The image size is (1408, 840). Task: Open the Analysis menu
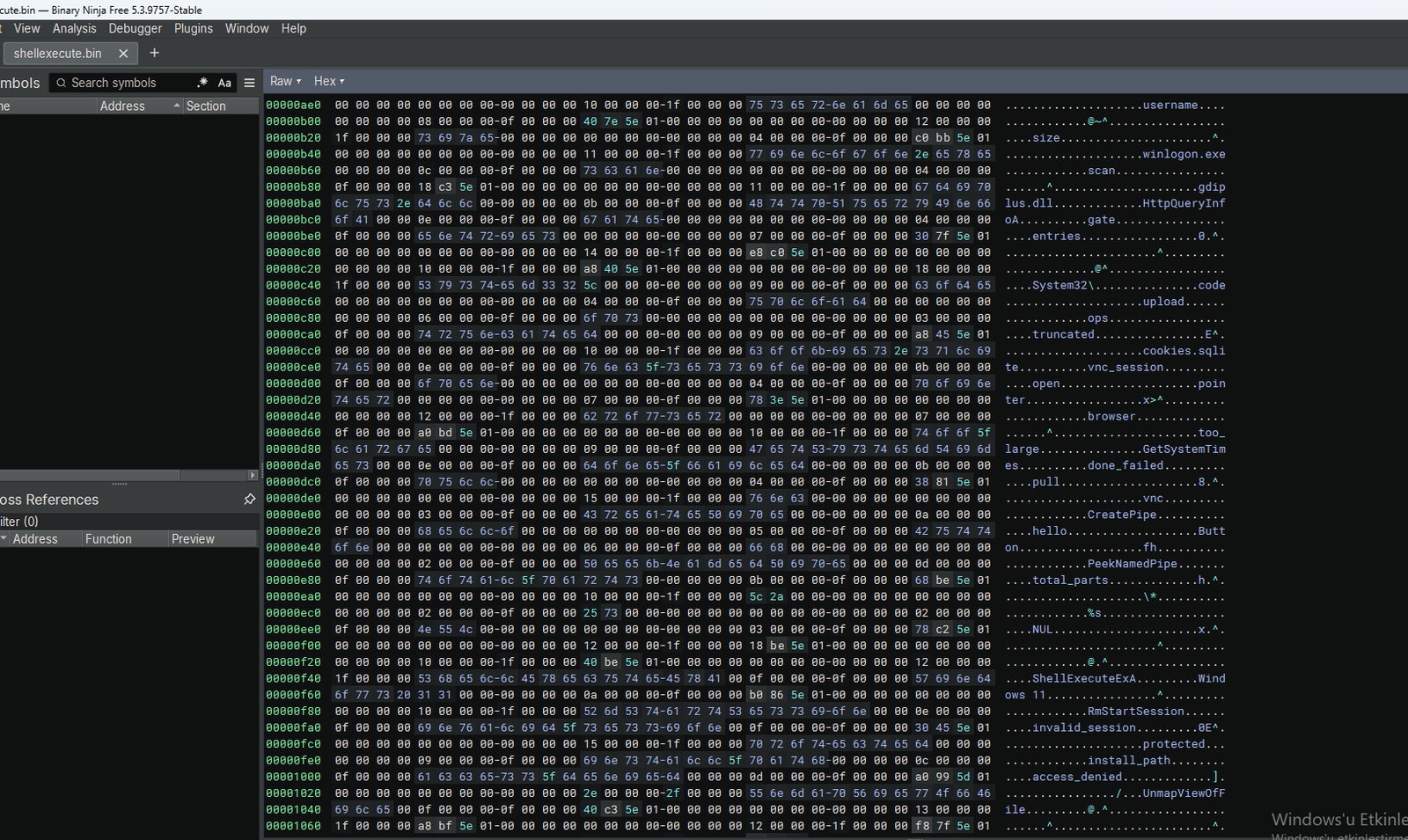[x=75, y=28]
